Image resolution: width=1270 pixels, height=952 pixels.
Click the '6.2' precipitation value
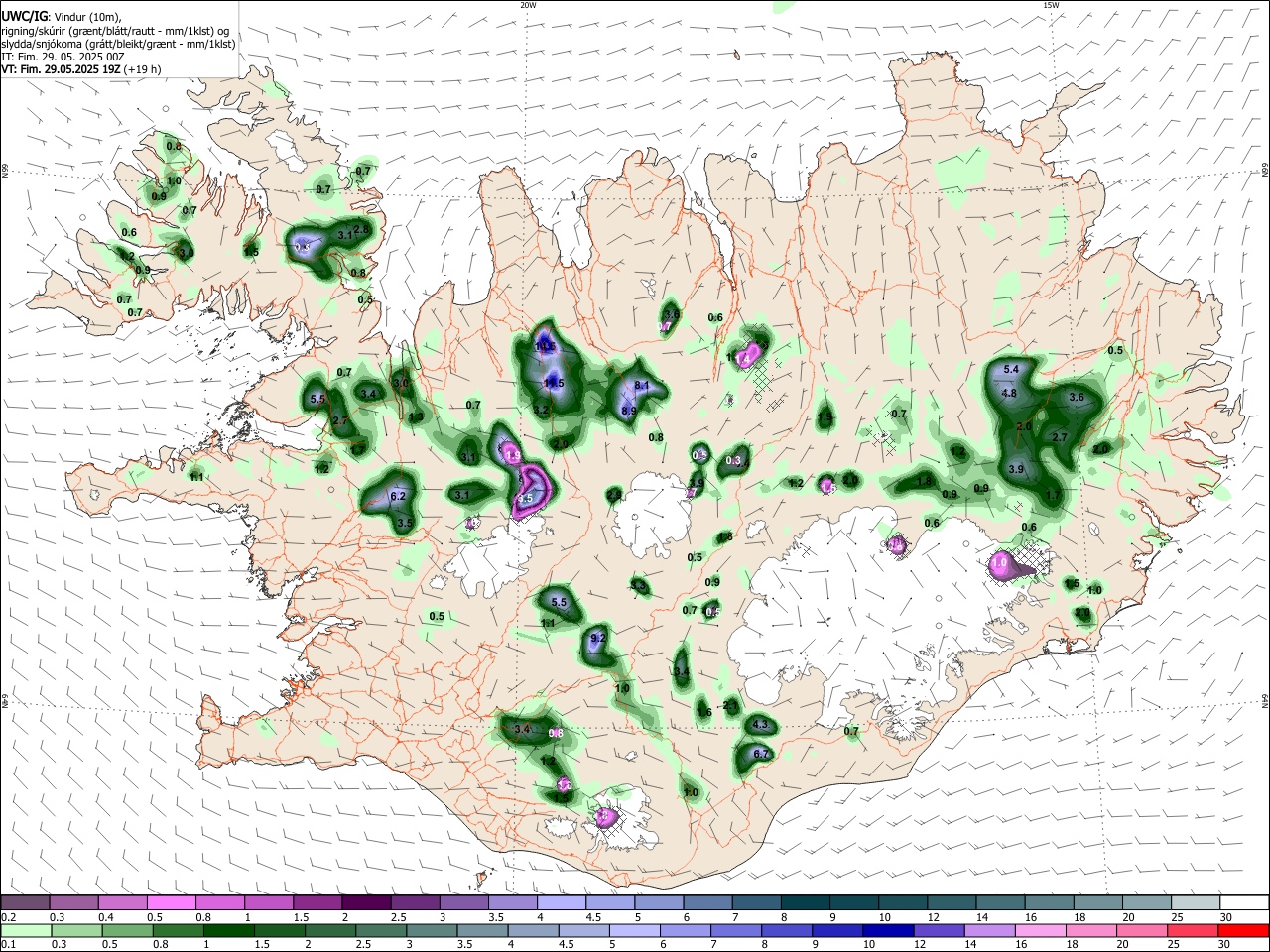click(x=398, y=495)
